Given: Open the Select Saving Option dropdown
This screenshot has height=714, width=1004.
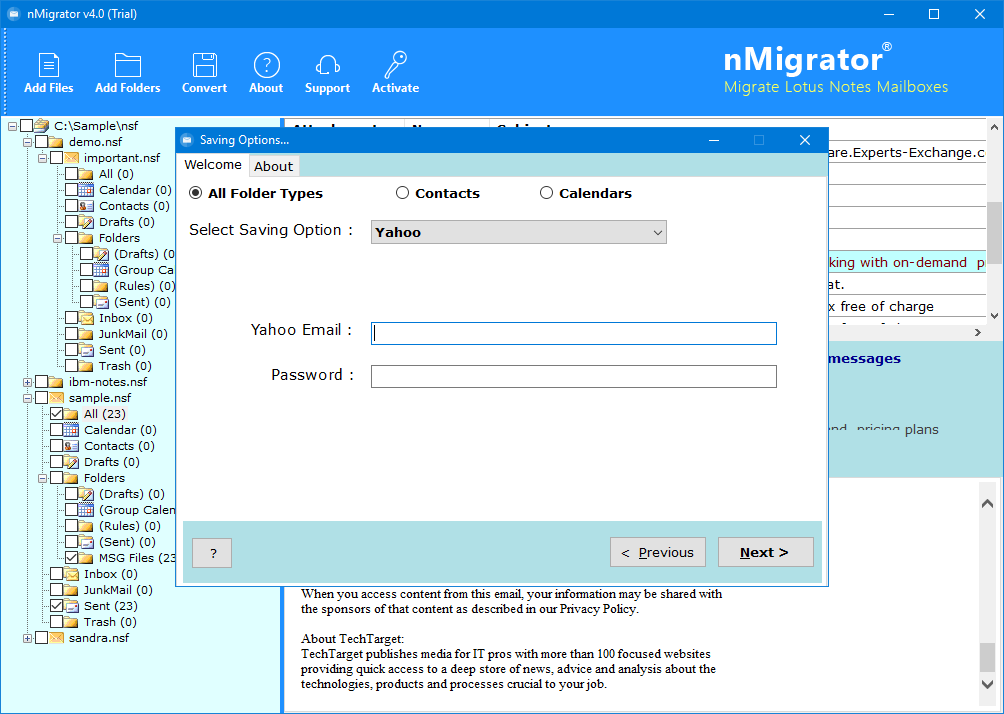Looking at the screenshot, I should [x=519, y=232].
